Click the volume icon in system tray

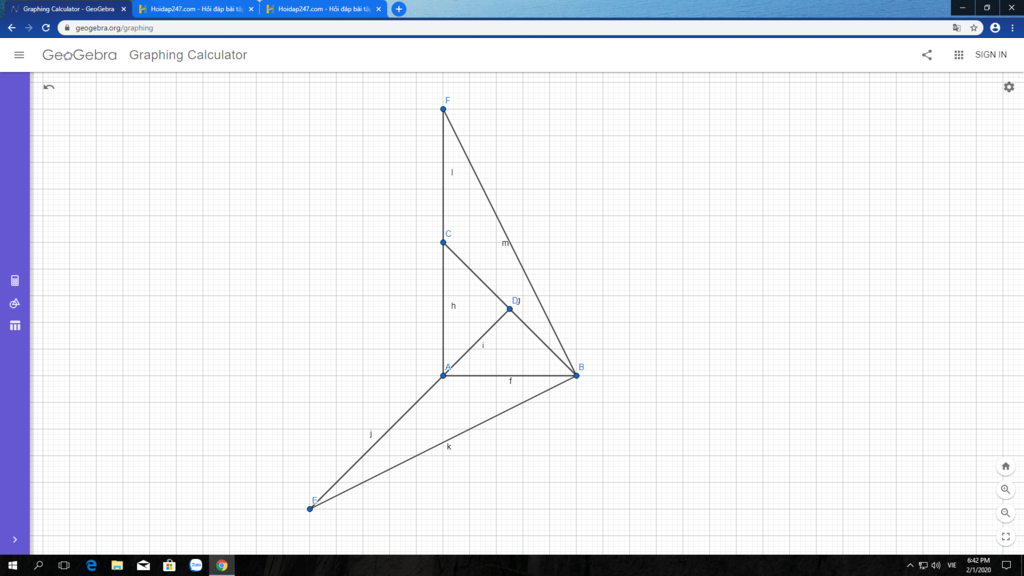point(936,566)
